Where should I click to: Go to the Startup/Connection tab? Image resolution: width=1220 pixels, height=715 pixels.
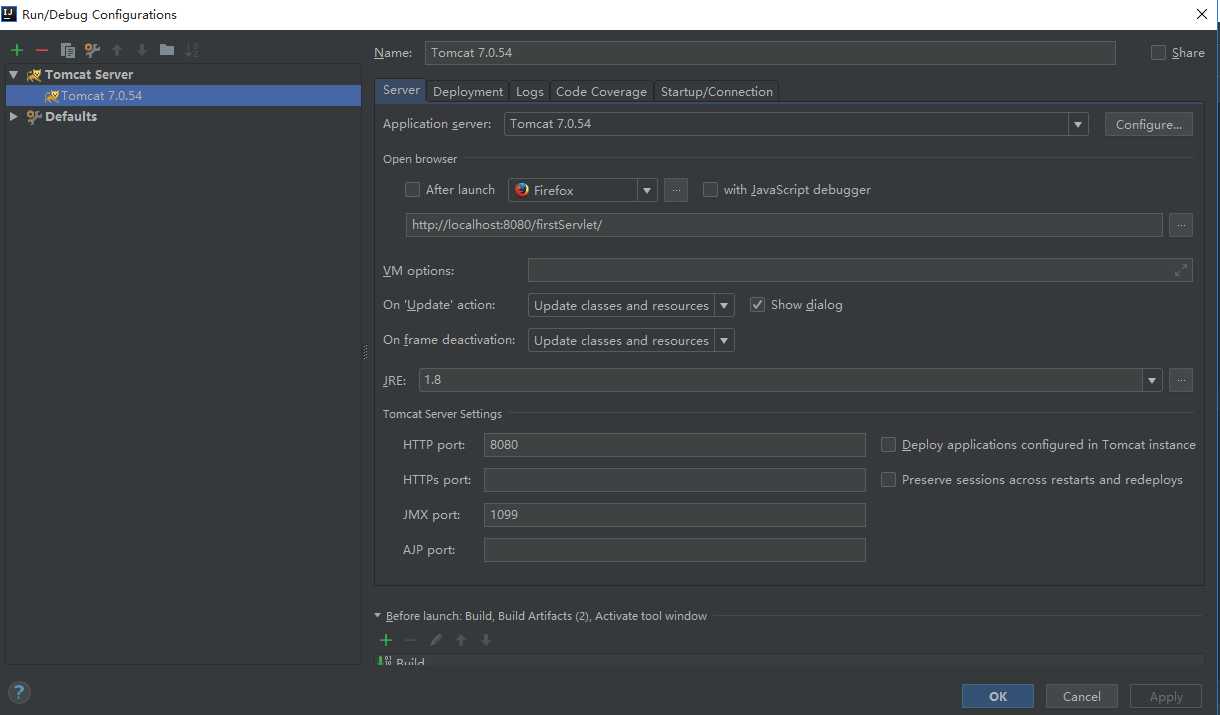(716, 91)
